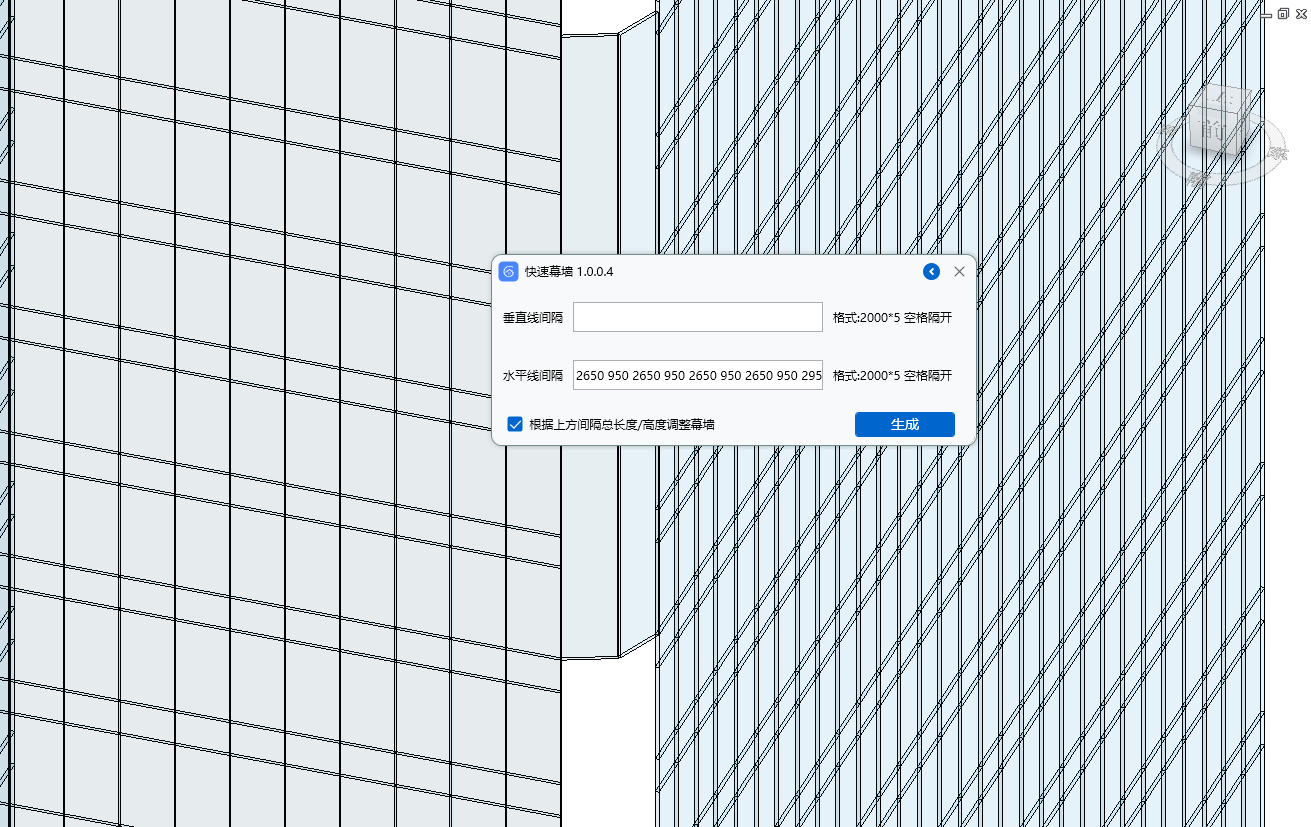
Task: Click the 前 face on the ViewCube
Action: point(1214,130)
